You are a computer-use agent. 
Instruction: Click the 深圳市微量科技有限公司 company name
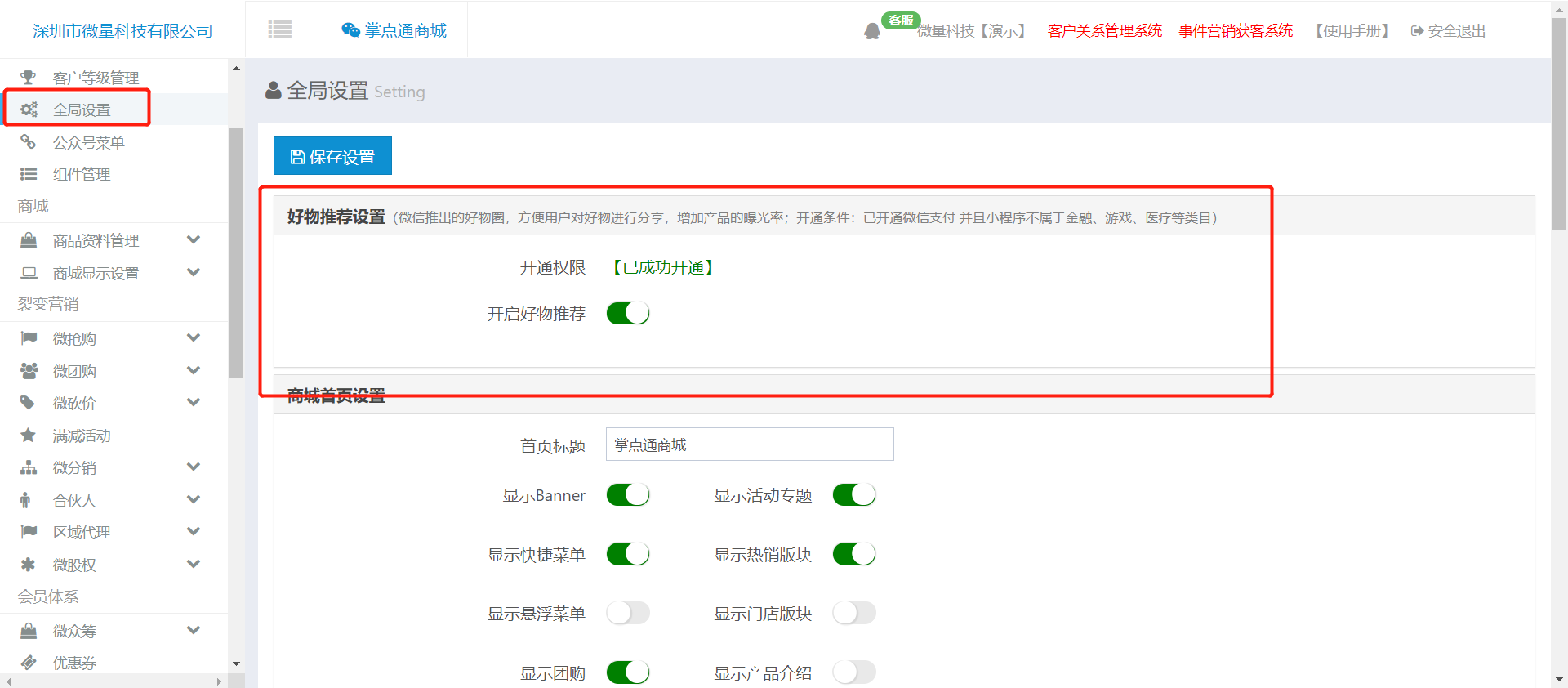(x=122, y=31)
